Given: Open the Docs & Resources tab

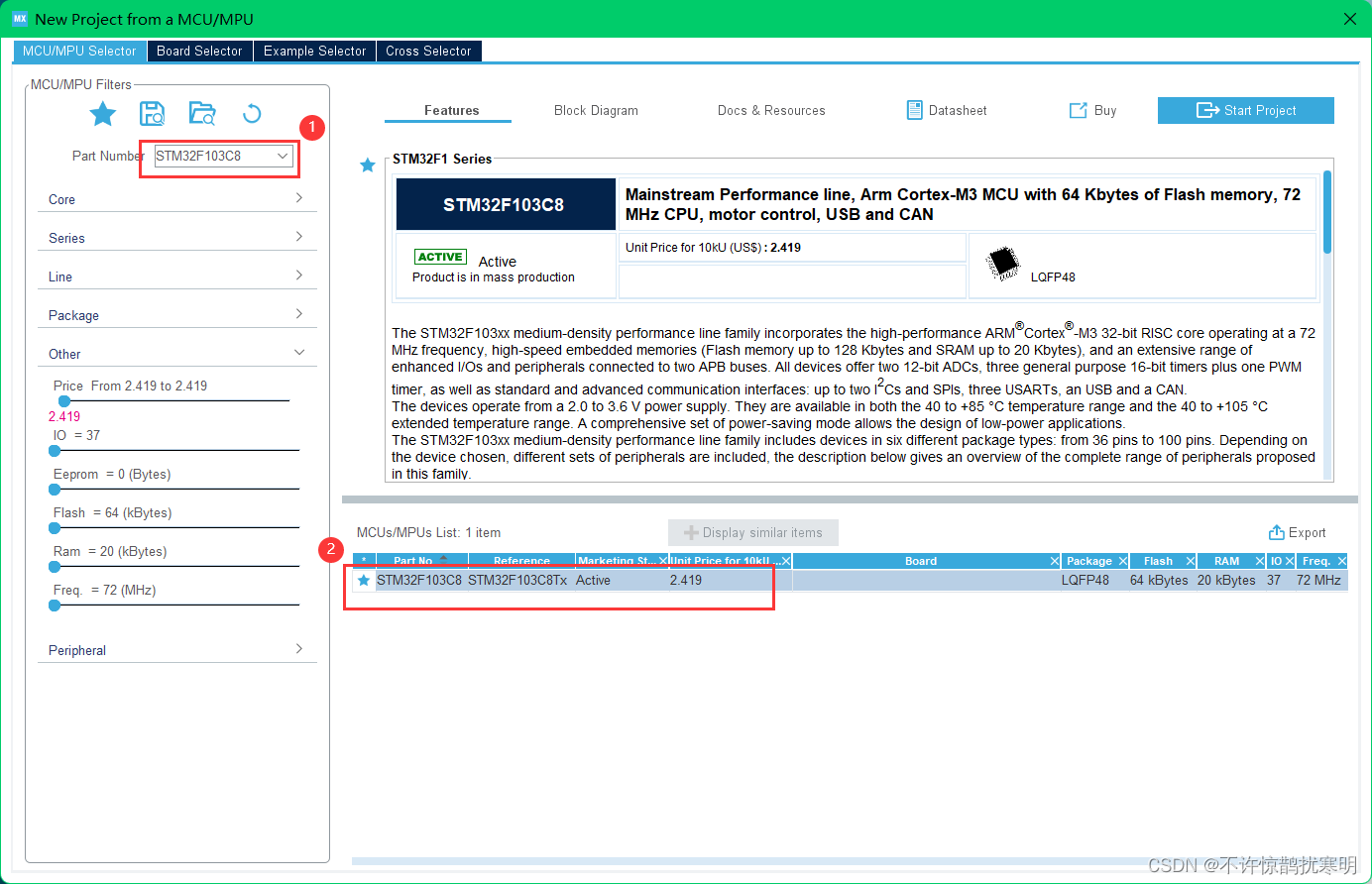Looking at the screenshot, I should (771, 110).
